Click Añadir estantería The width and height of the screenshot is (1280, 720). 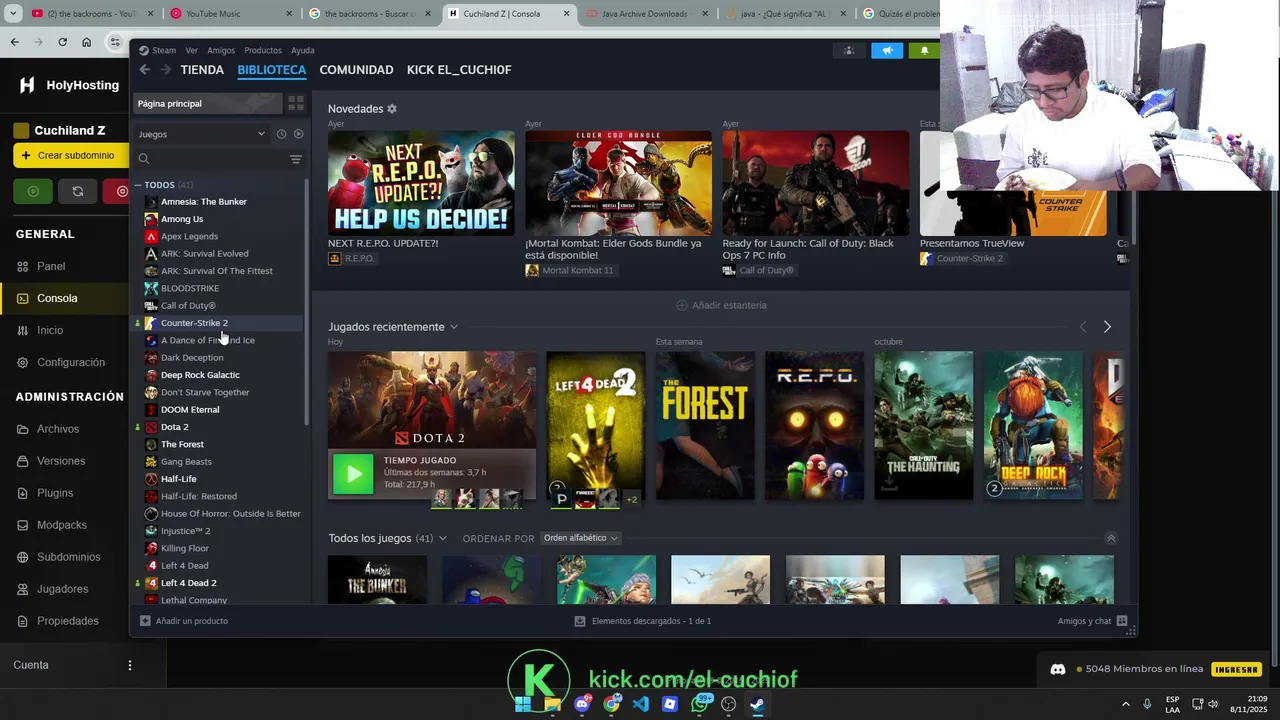click(721, 305)
